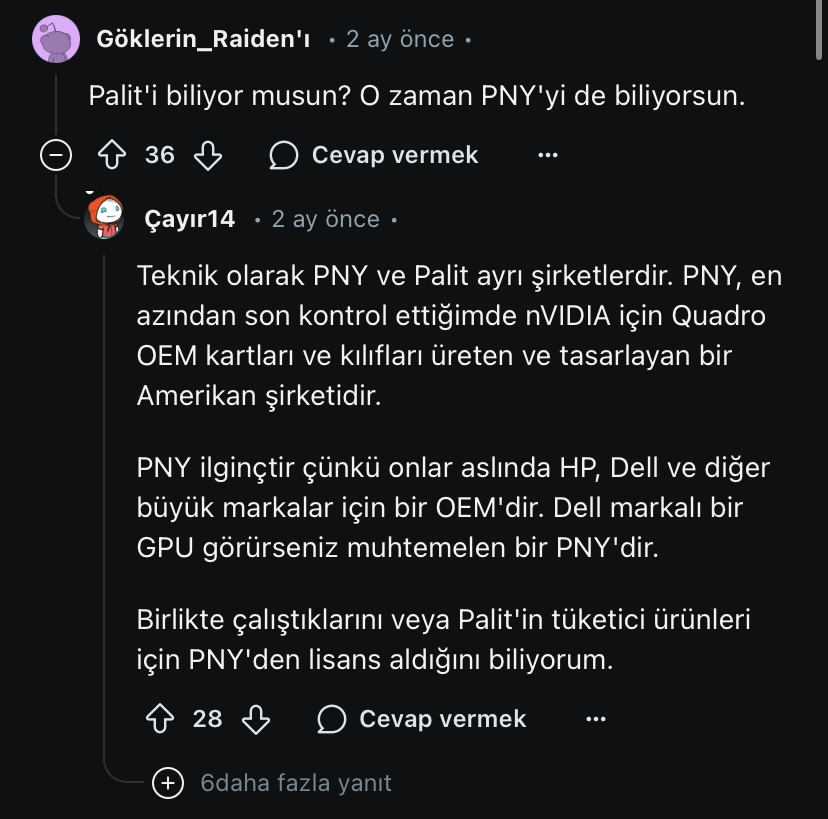The height and width of the screenshot is (819, 828).
Task: Click the 'Palit'i biliyor musun?' comment text
Action: coord(418,97)
